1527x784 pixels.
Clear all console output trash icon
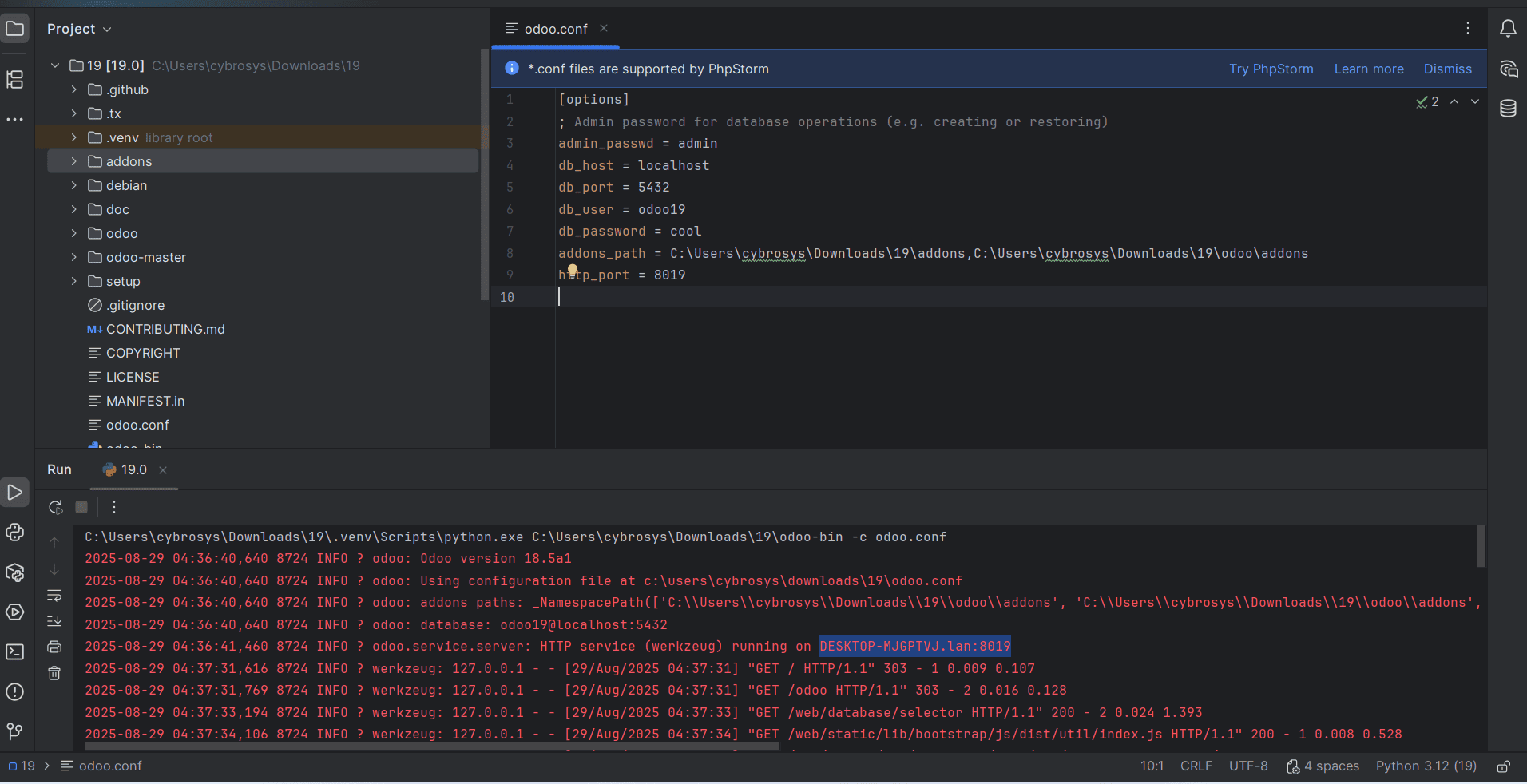(54, 673)
